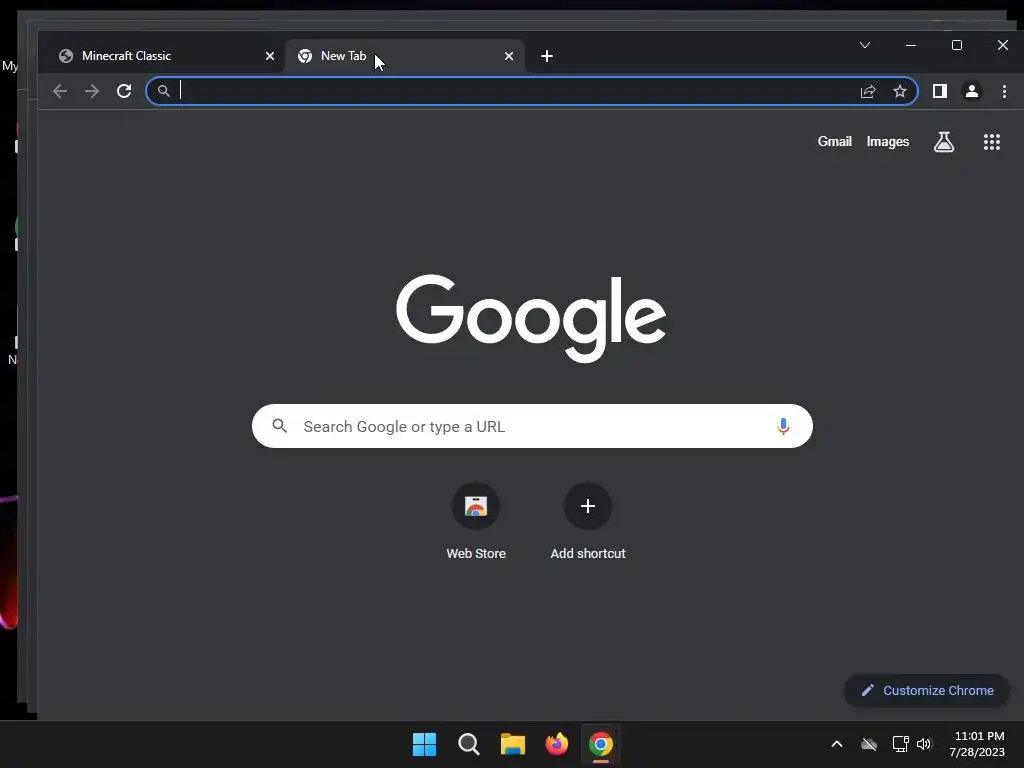This screenshot has width=1024, height=768.
Task: Open a new tab with plus button
Action: click(547, 56)
